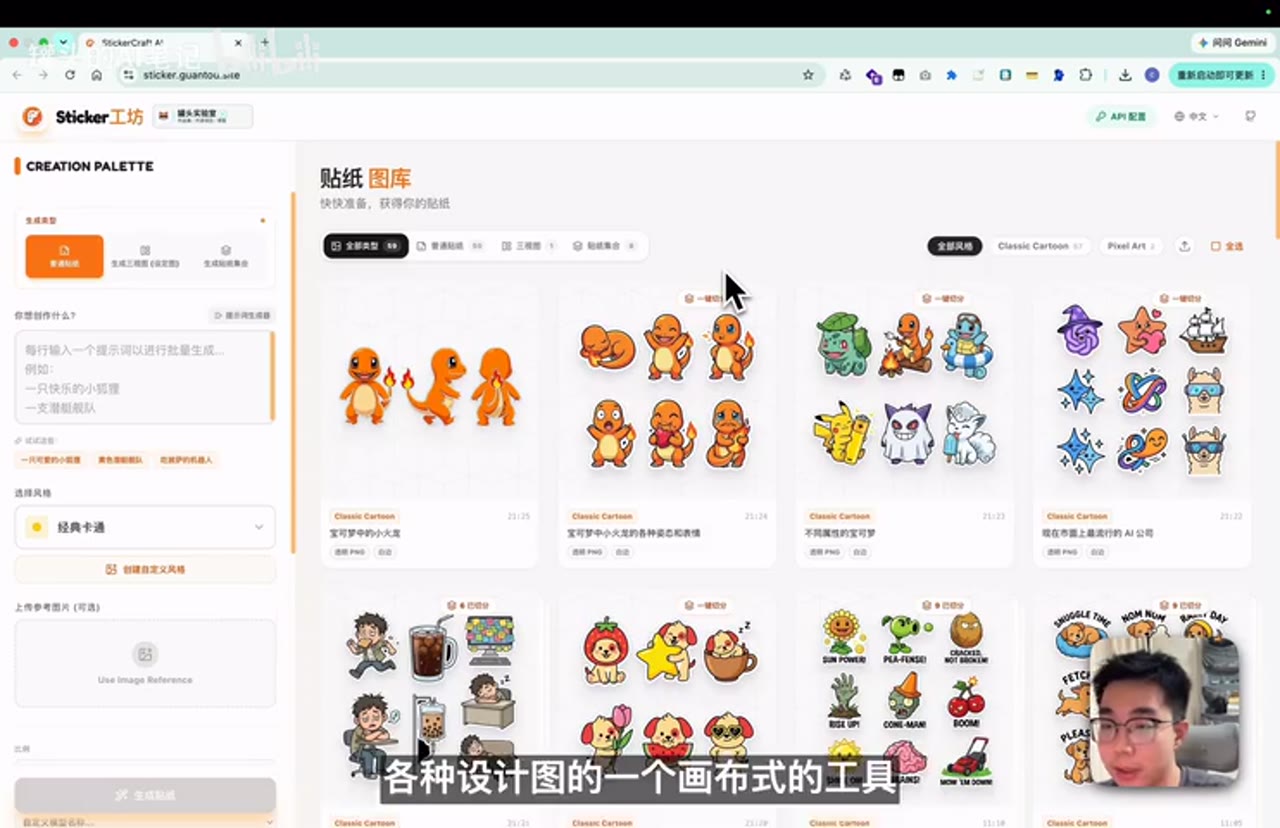1280x828 pixels.
Task: Click the 罐头实验室 badge next to the logo
Action: (x=202, y=117)
